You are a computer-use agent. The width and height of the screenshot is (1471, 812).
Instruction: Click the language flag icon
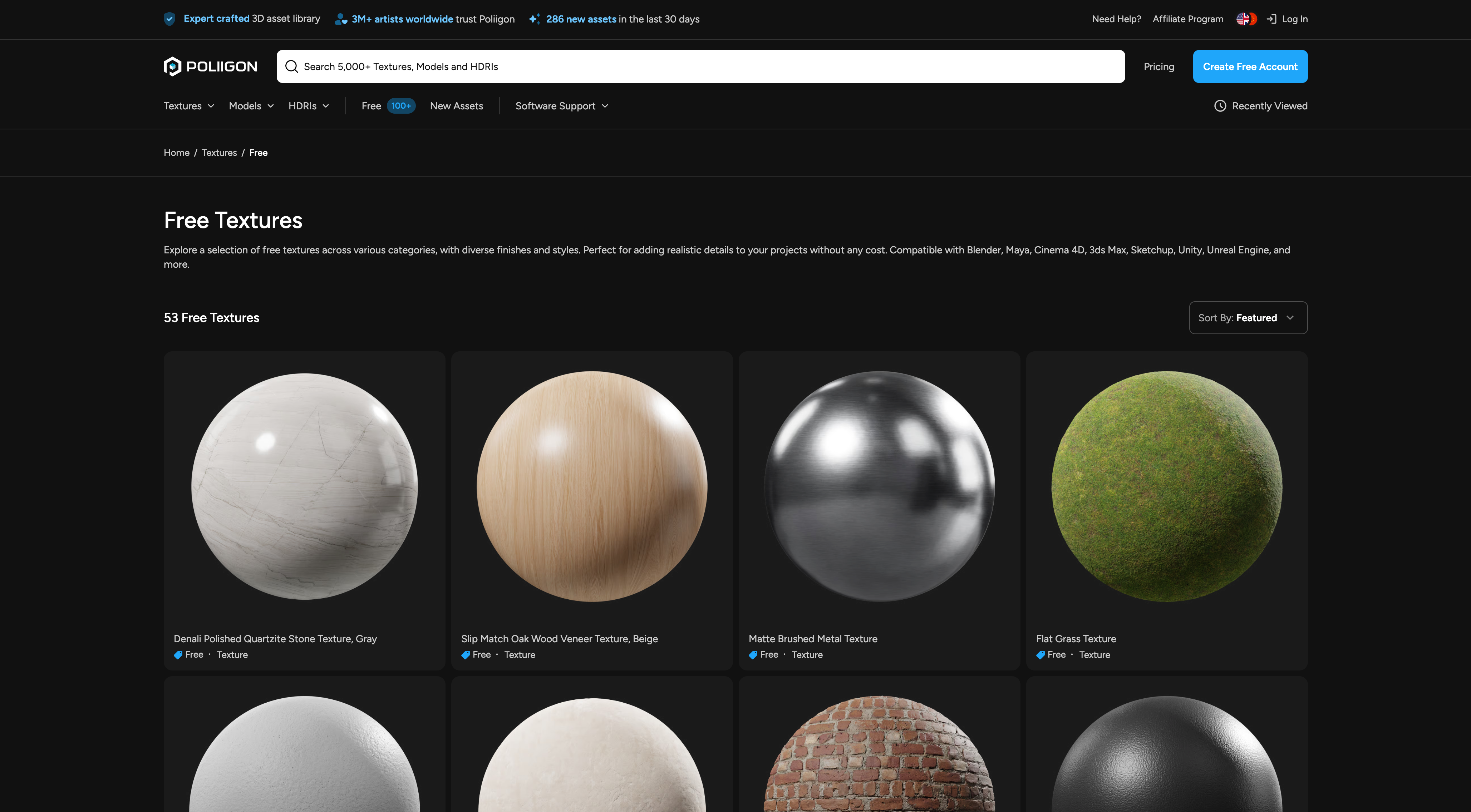[x=1245, y=19]
